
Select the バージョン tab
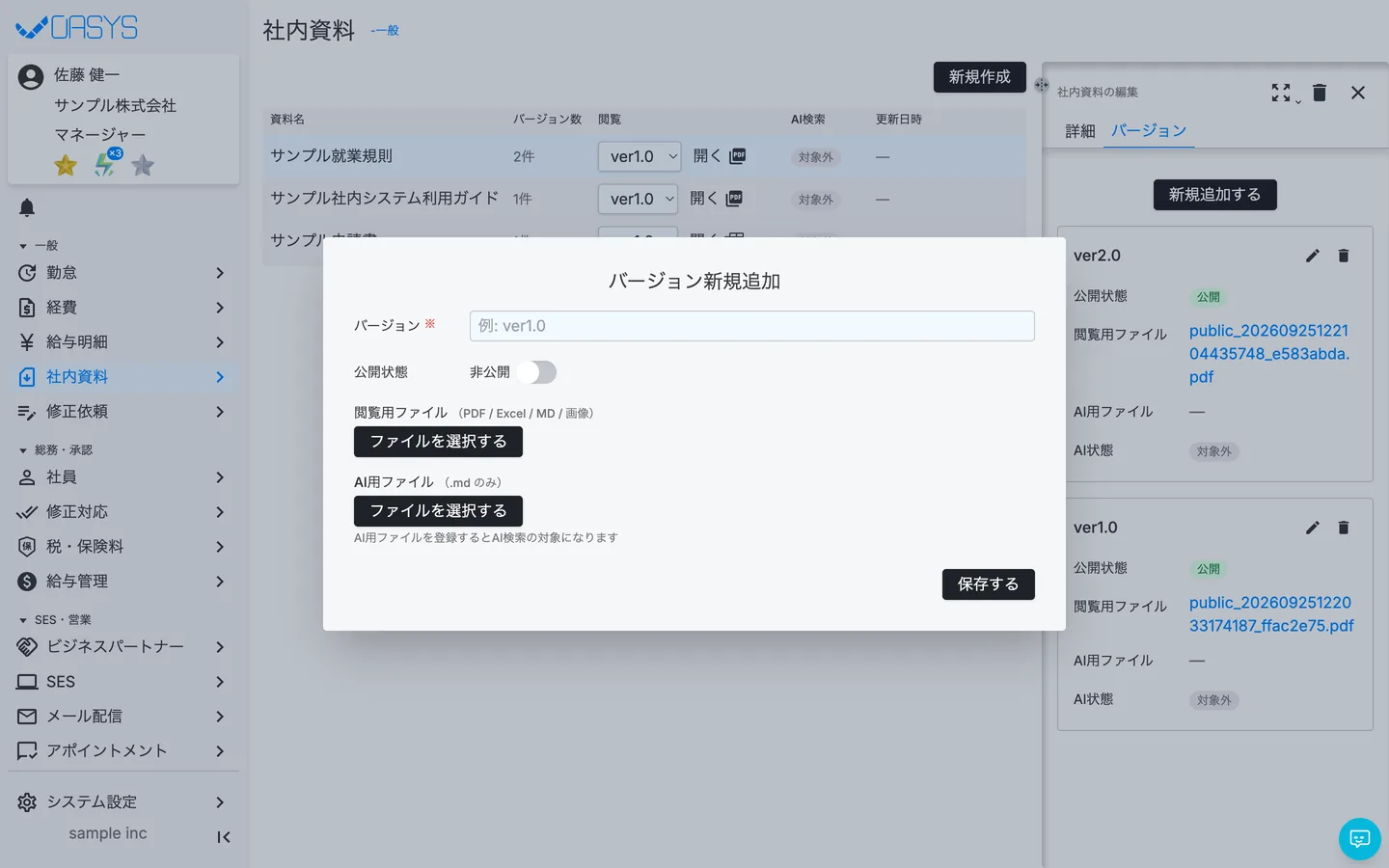point(1149,130)
